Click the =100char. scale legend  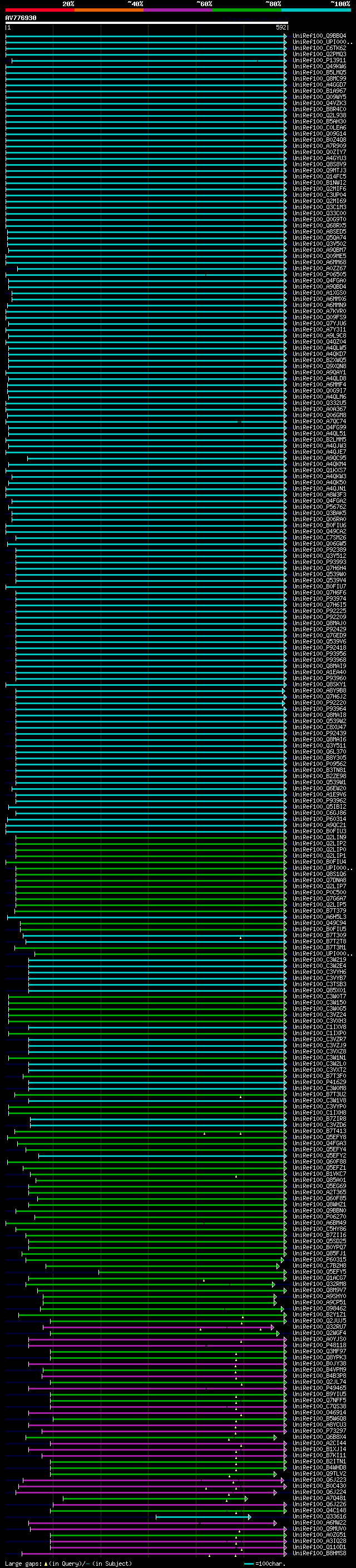pos(264,1564)
